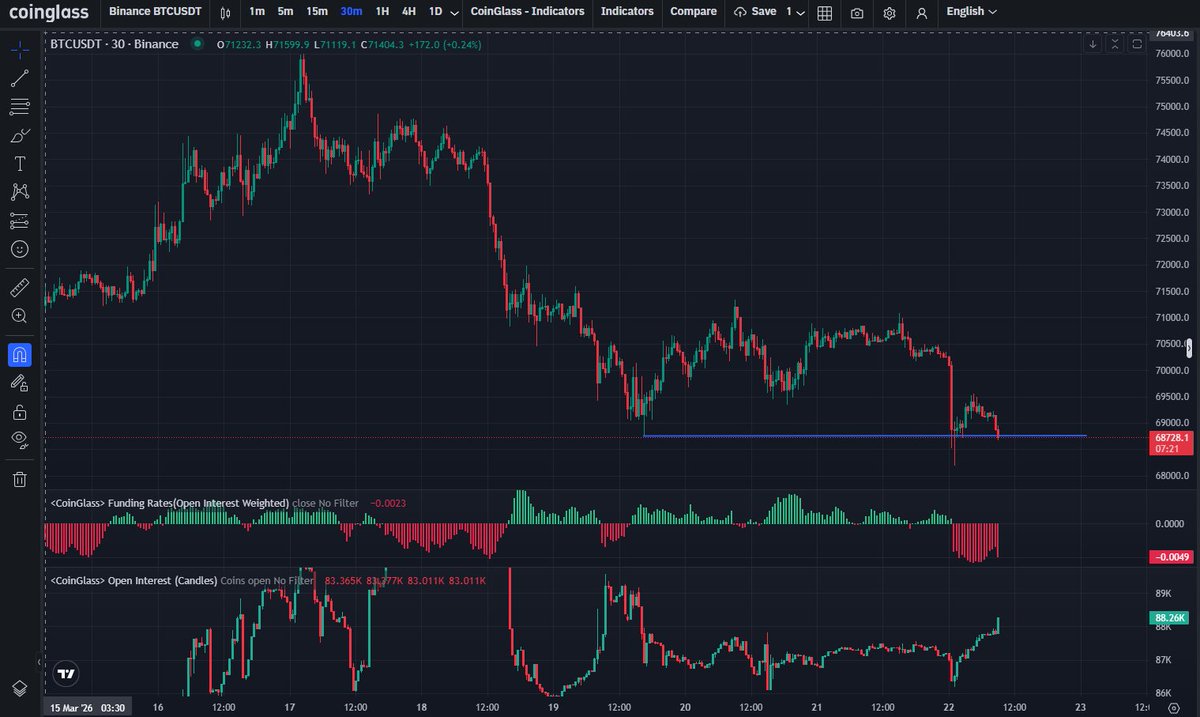Switch to the 1D timeframe

pos(435,12)
